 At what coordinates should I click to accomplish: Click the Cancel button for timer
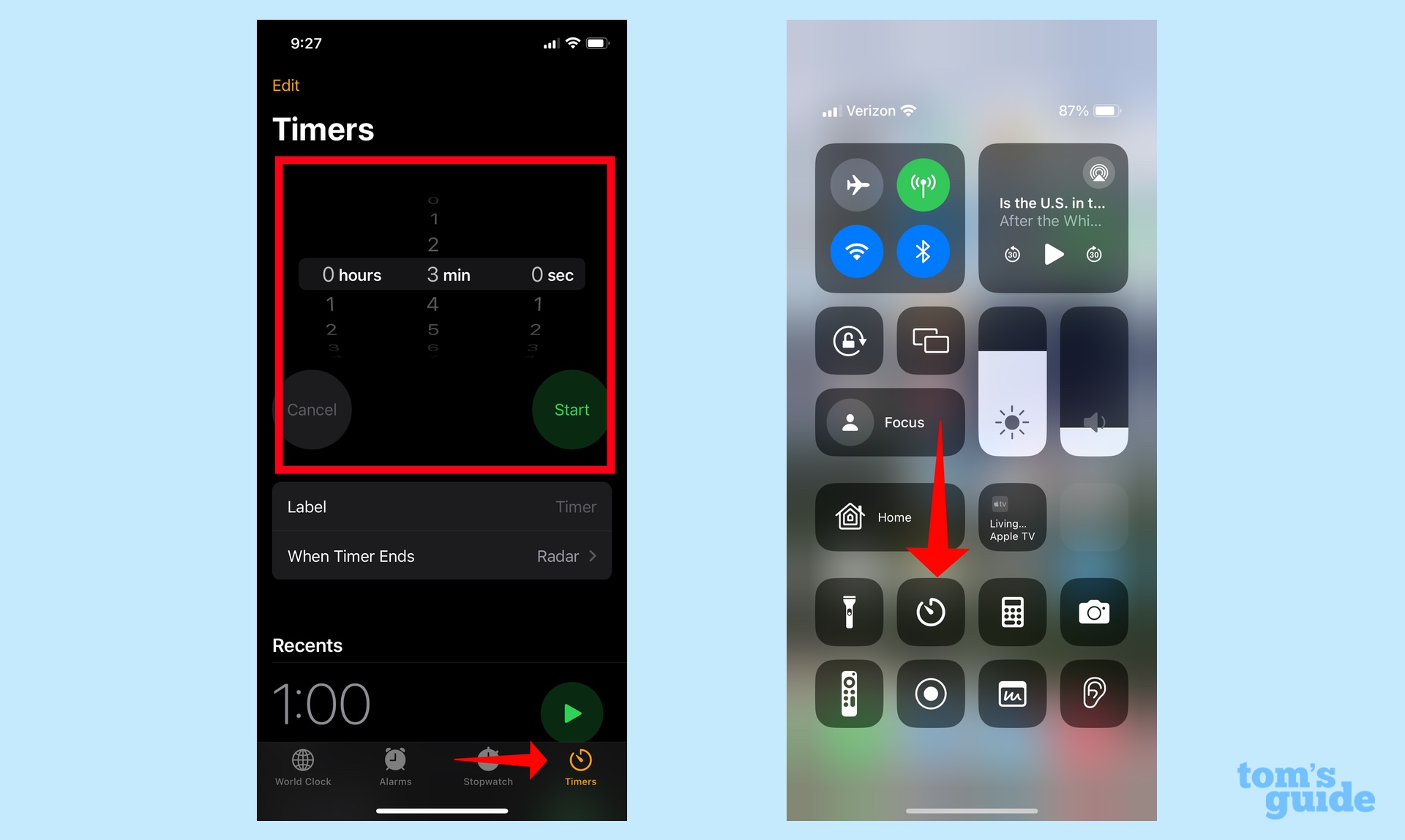coord(312,410)
